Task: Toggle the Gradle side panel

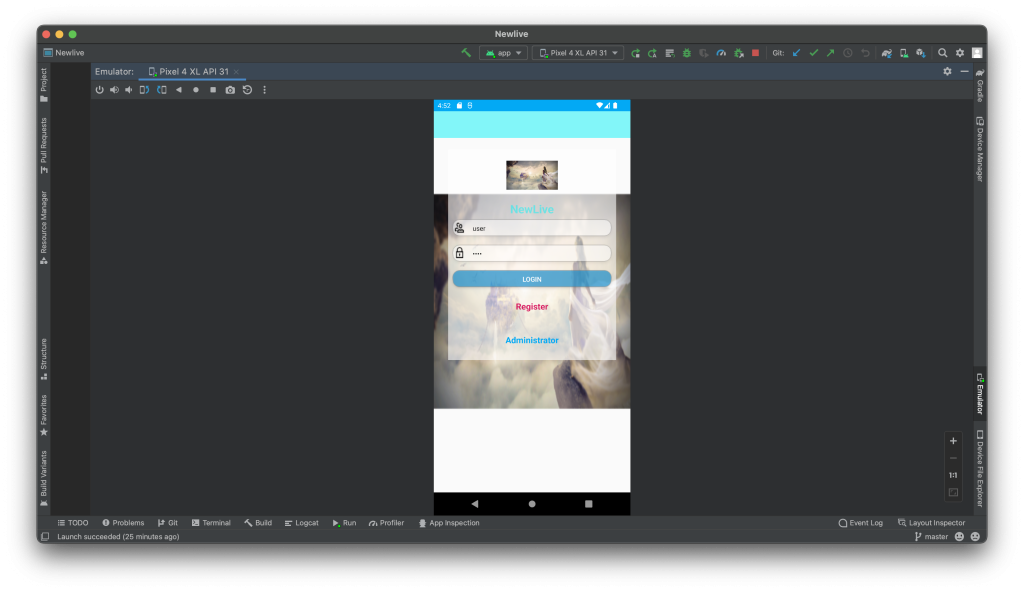Action: [980, 86]
